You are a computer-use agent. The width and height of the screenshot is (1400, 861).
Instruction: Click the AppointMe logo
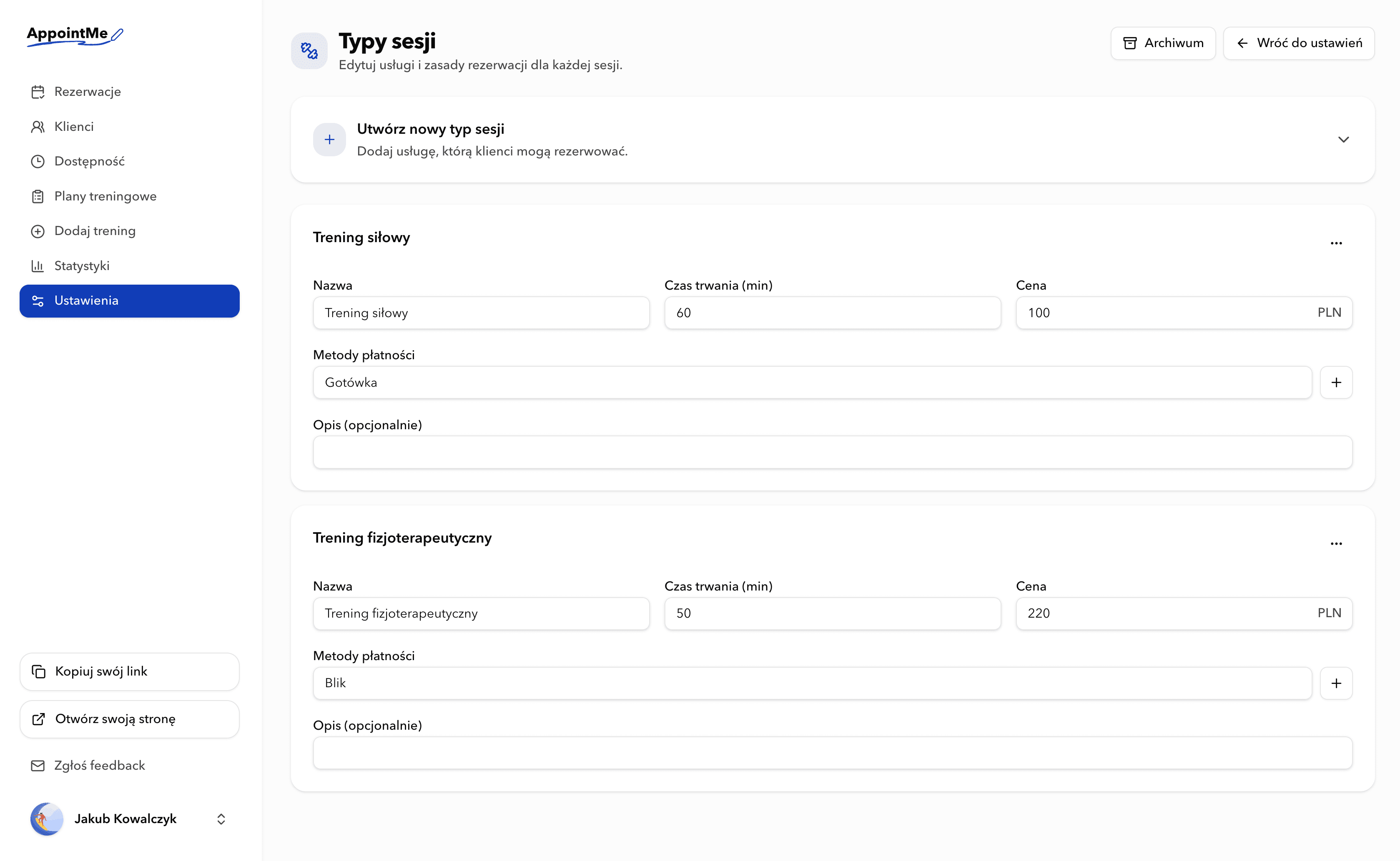(x=75, y=35)
